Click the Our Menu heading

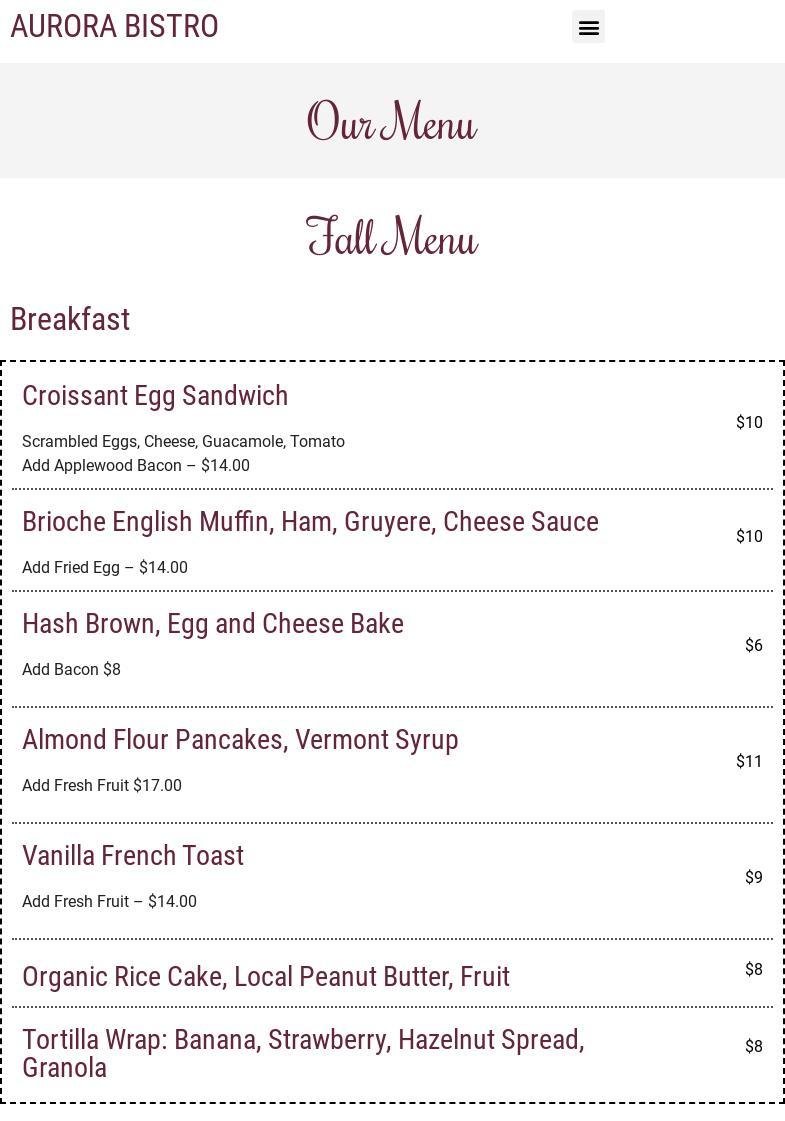(392, 122)
